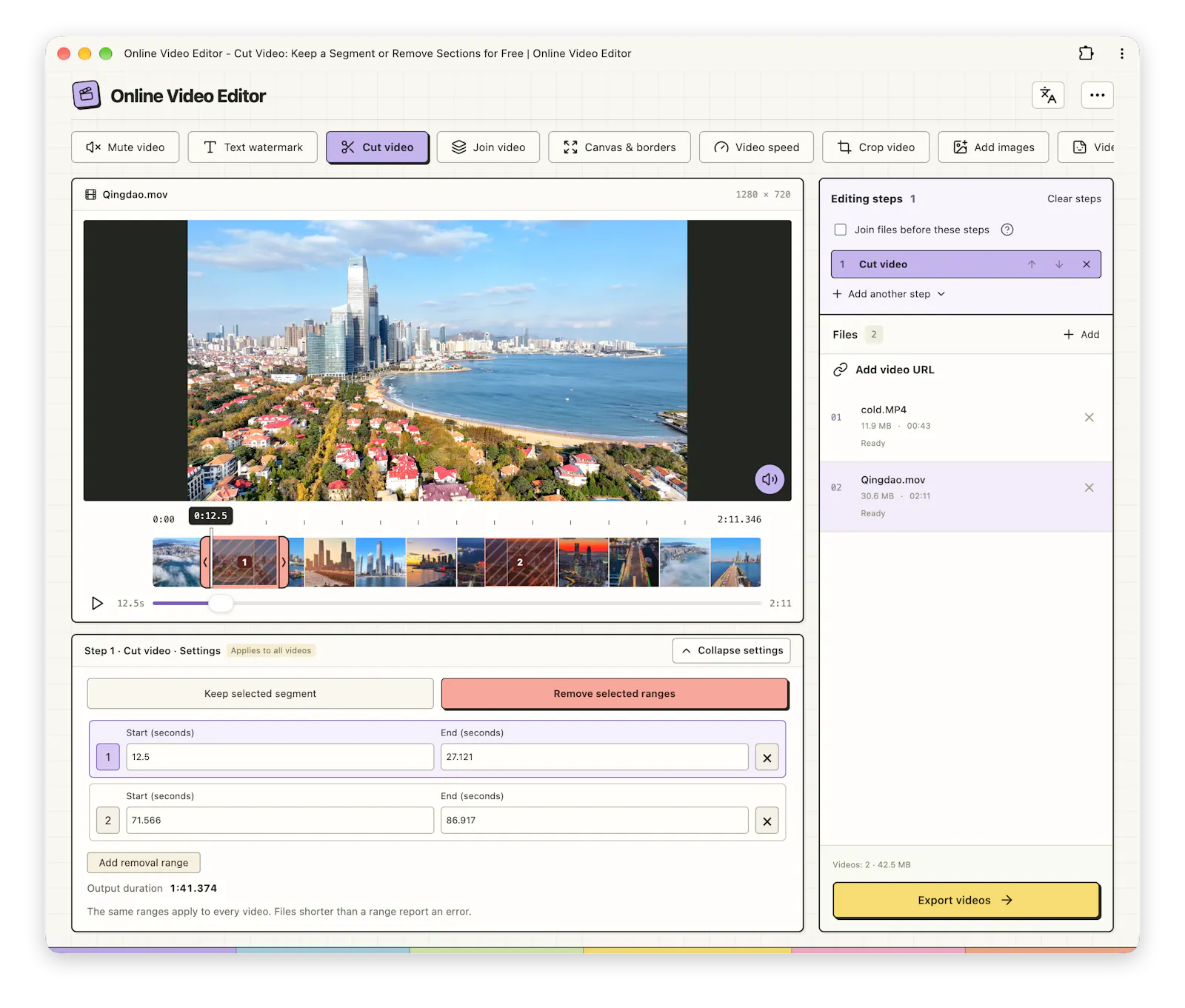This screenshot has height=1008, width=1185.
Task: Open the Video speed tool
Action: pos(756,147)
